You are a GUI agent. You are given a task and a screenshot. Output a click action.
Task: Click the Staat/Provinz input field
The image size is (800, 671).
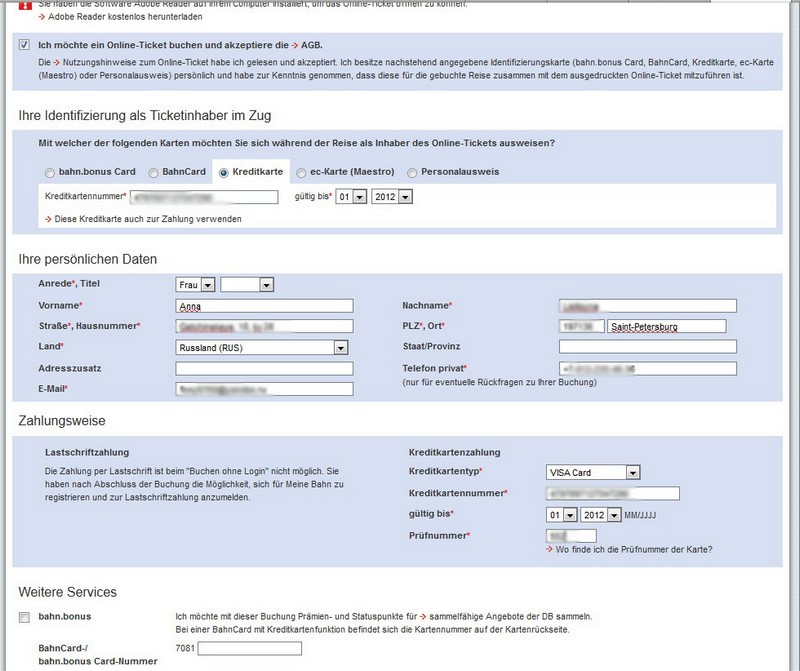pyautogui.click(x=648, y=347)
